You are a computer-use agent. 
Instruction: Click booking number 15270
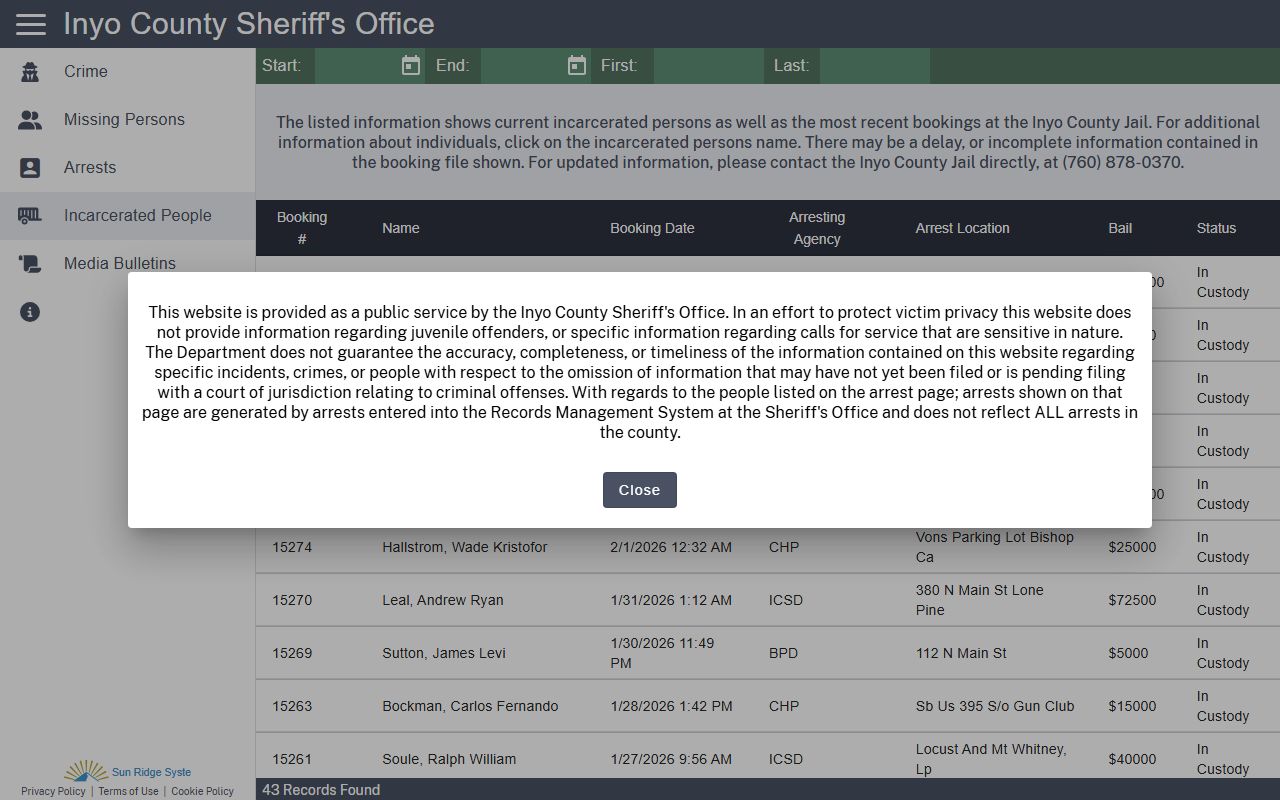[x=292, y=600]
